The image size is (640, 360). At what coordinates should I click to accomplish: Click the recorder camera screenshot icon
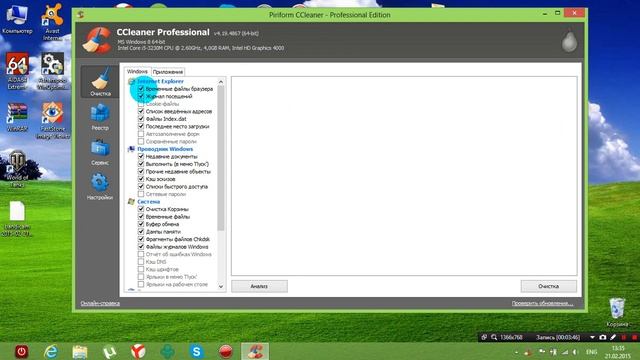tap(603, 338)
